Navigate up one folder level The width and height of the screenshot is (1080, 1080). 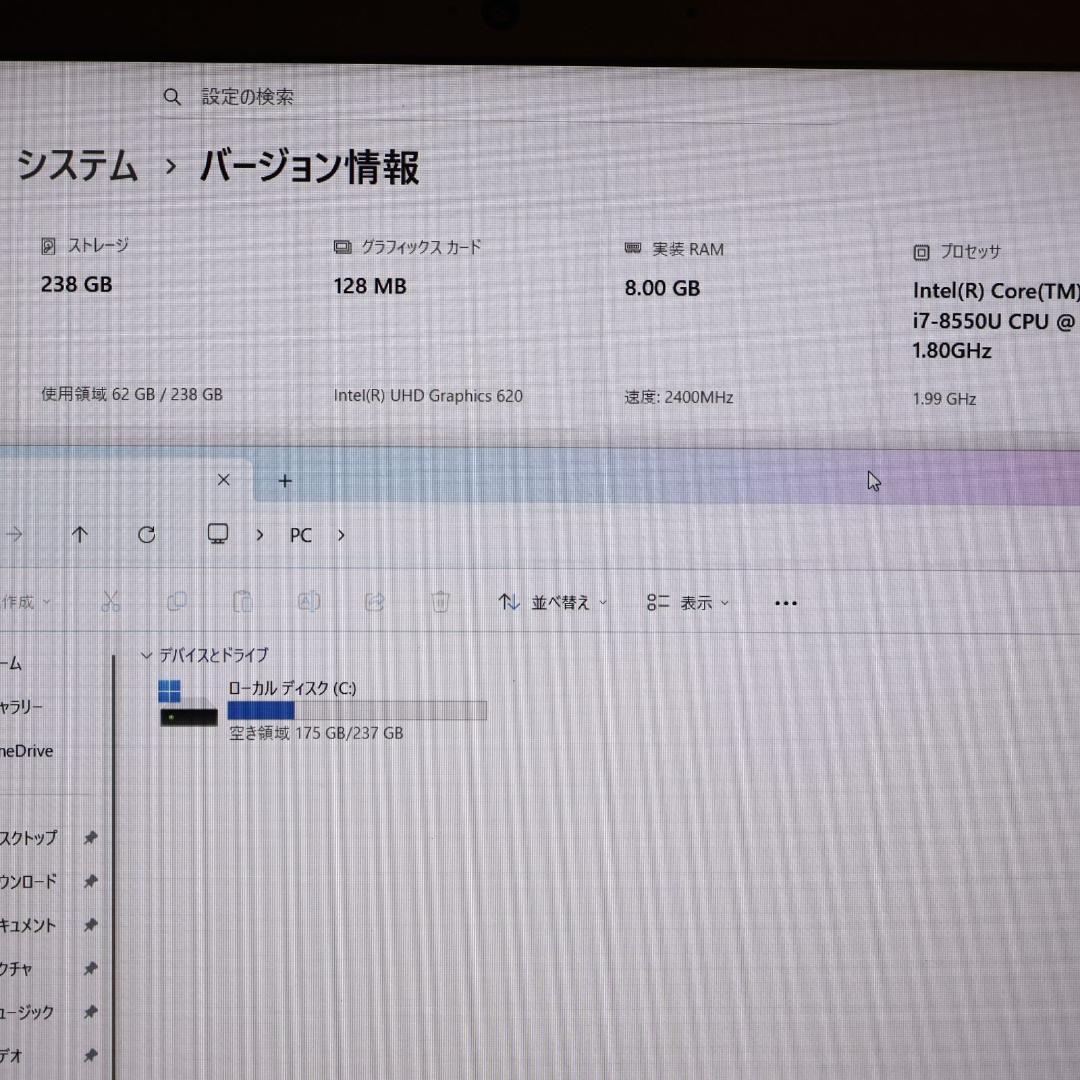(x=80, y=534)
